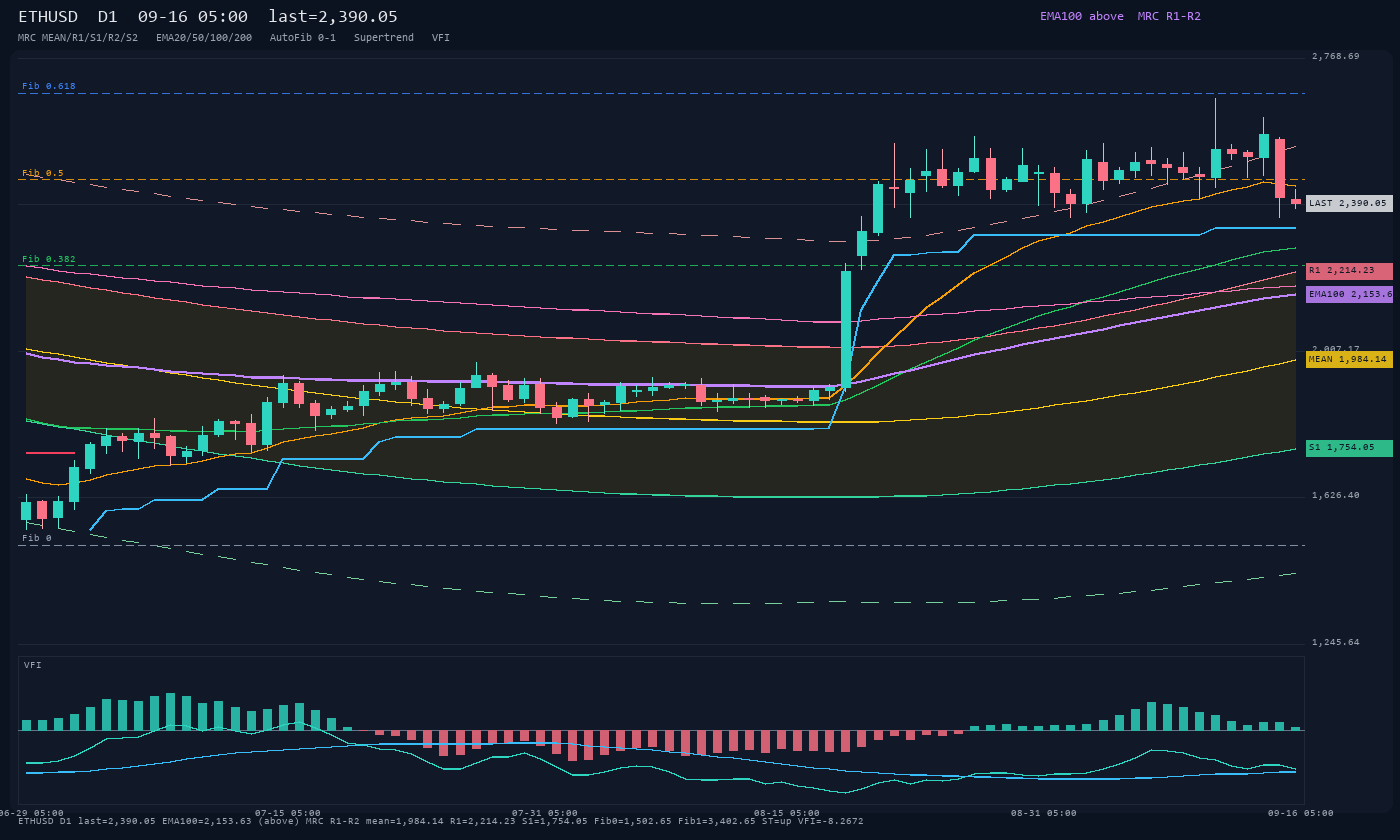Click the Fib 0.5 level label
This screenshot has height=840, width=1400.
[x=43, y=173]
